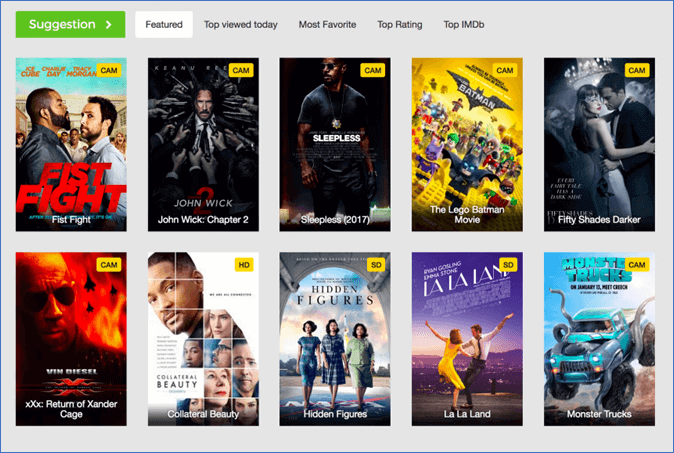Open the La La Land poster

467,339
